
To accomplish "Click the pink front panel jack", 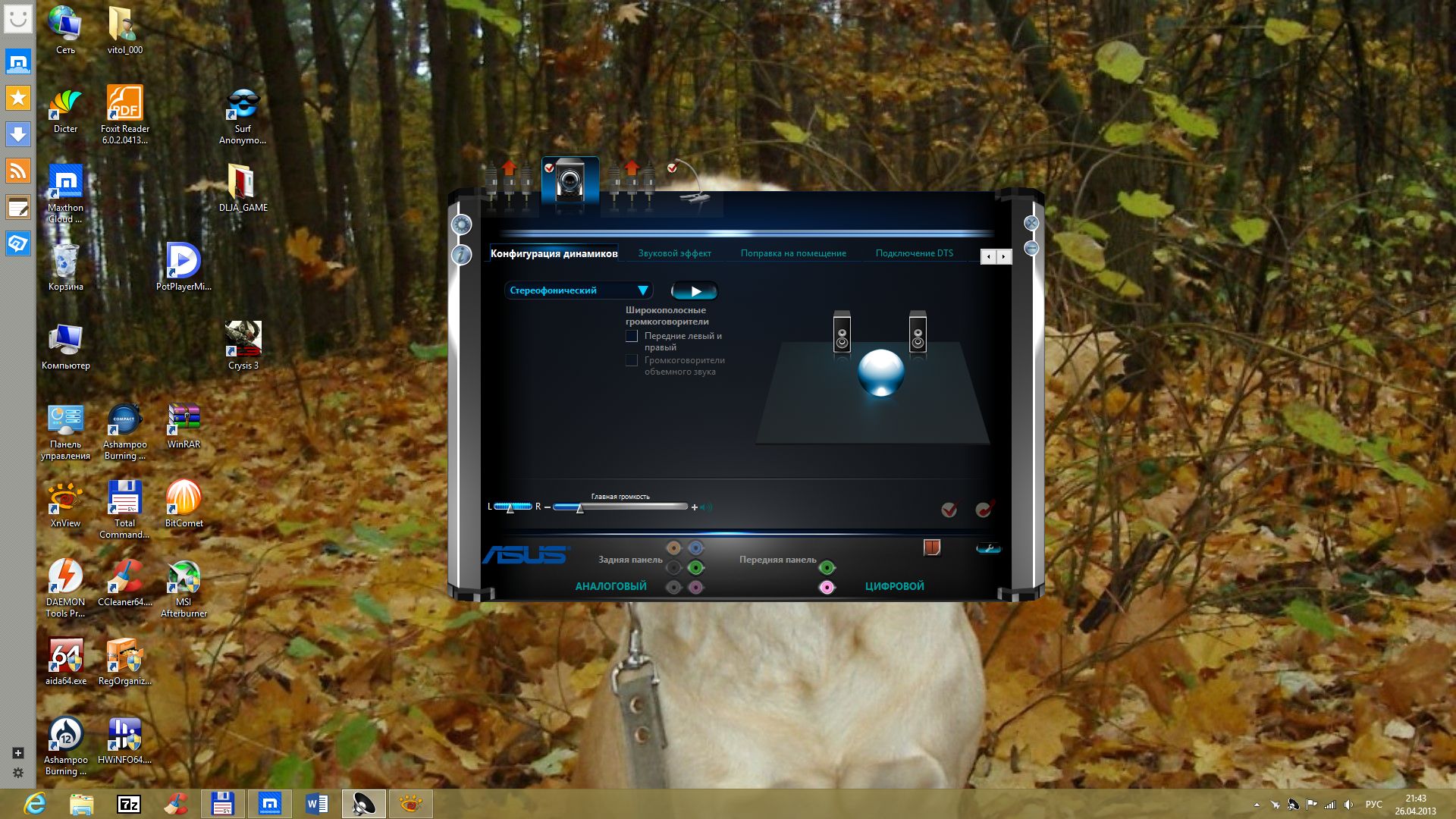I will [827, 587].
